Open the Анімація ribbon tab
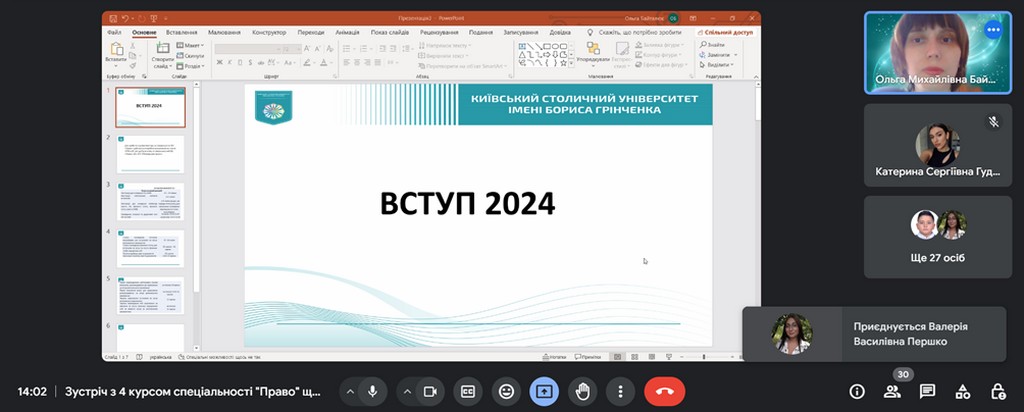 coord(348,32)
